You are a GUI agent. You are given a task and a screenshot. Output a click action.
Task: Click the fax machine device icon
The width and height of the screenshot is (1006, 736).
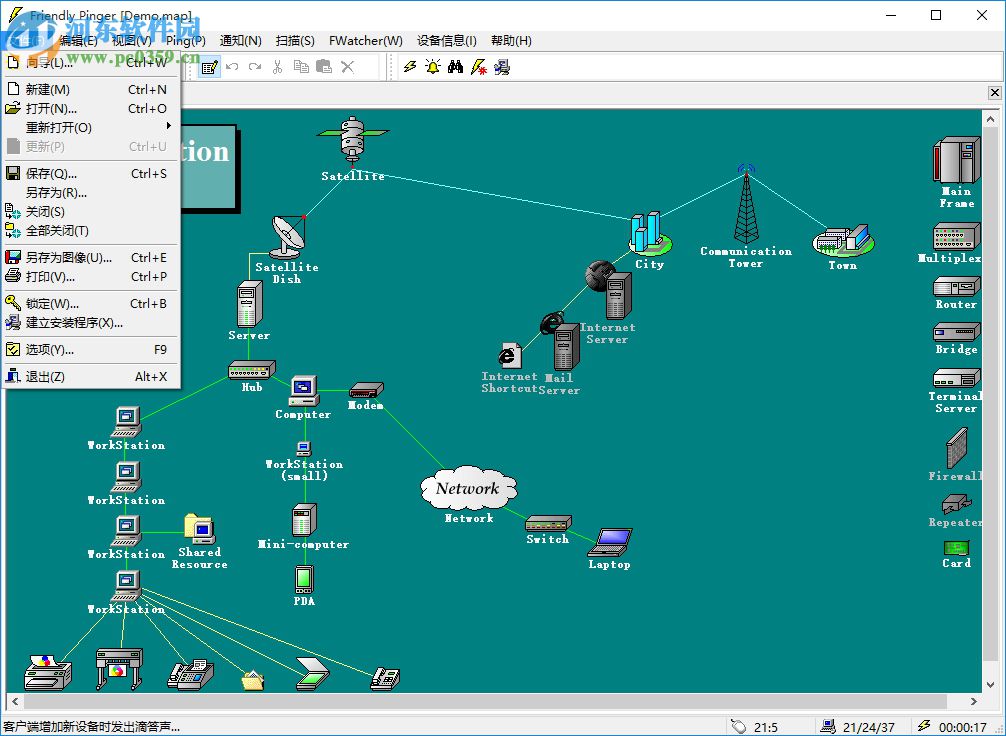(x=190, y=674)
